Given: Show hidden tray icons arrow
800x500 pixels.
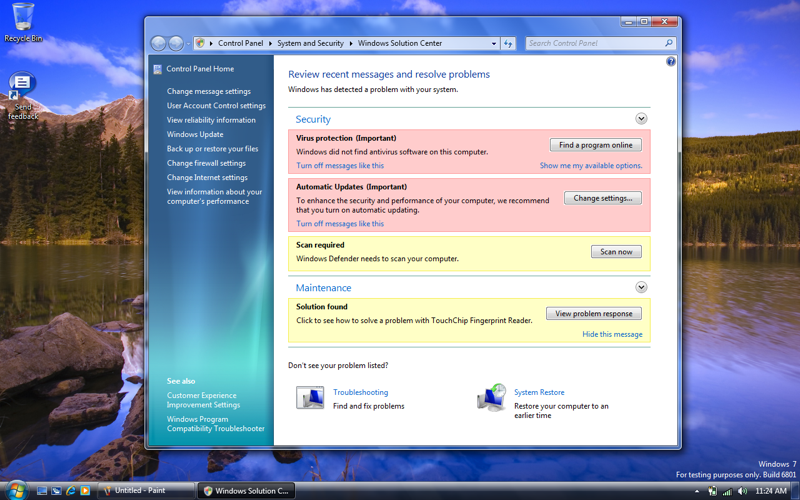Looking at the screenshot, I should tap(697, 491).
